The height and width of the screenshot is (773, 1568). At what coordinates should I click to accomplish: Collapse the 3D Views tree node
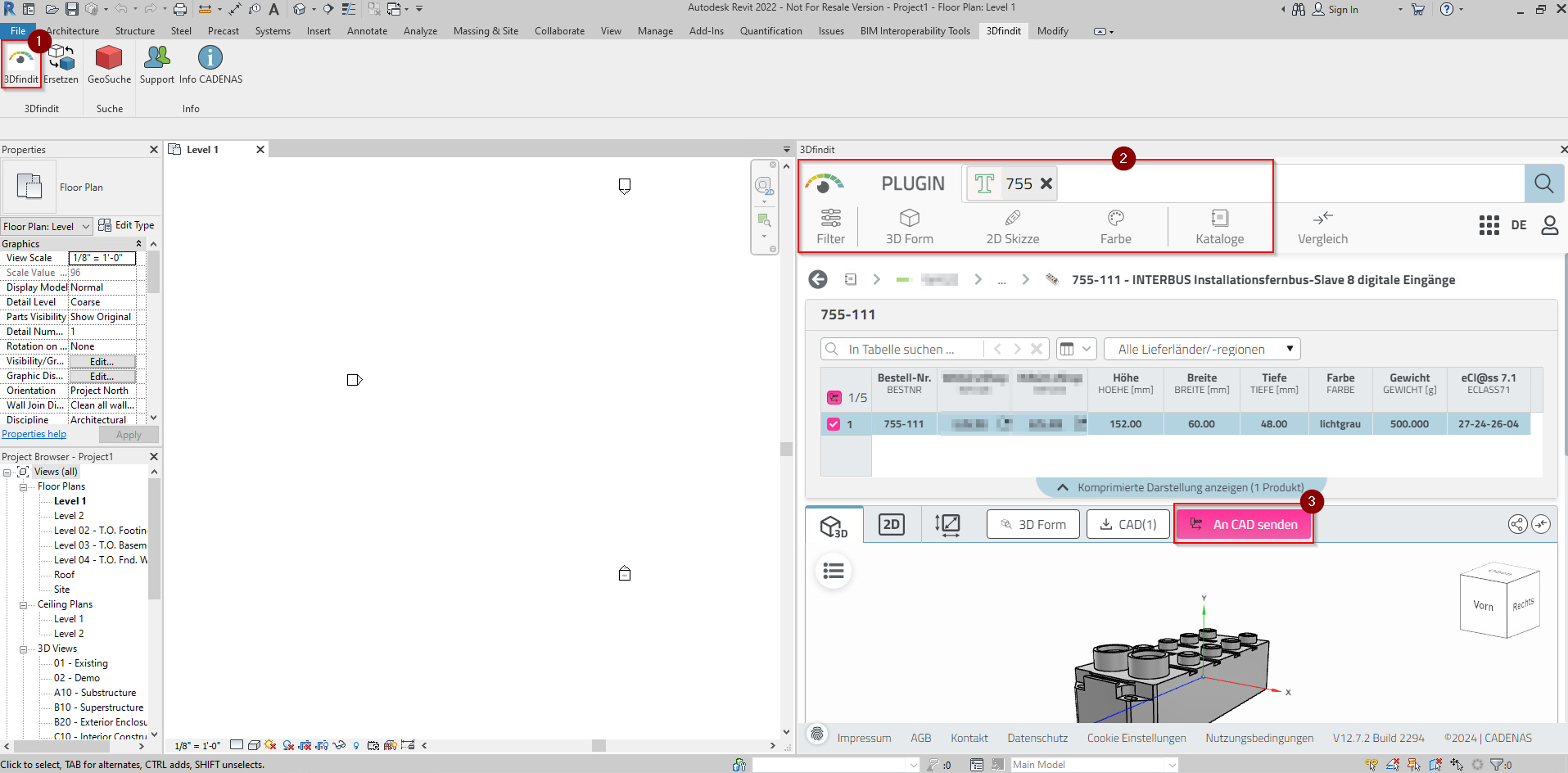click(x=24, y=649)
